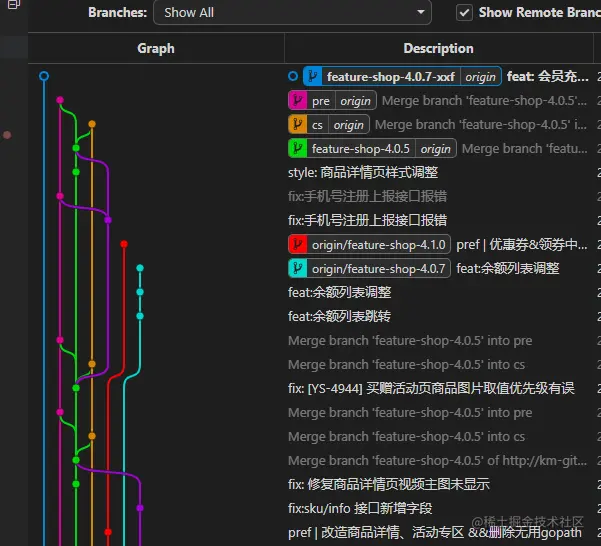Click the origin tag next to feature-shop-4.0.7-xxf
This screenshot has width=601, height=546.
pos(481,77)
